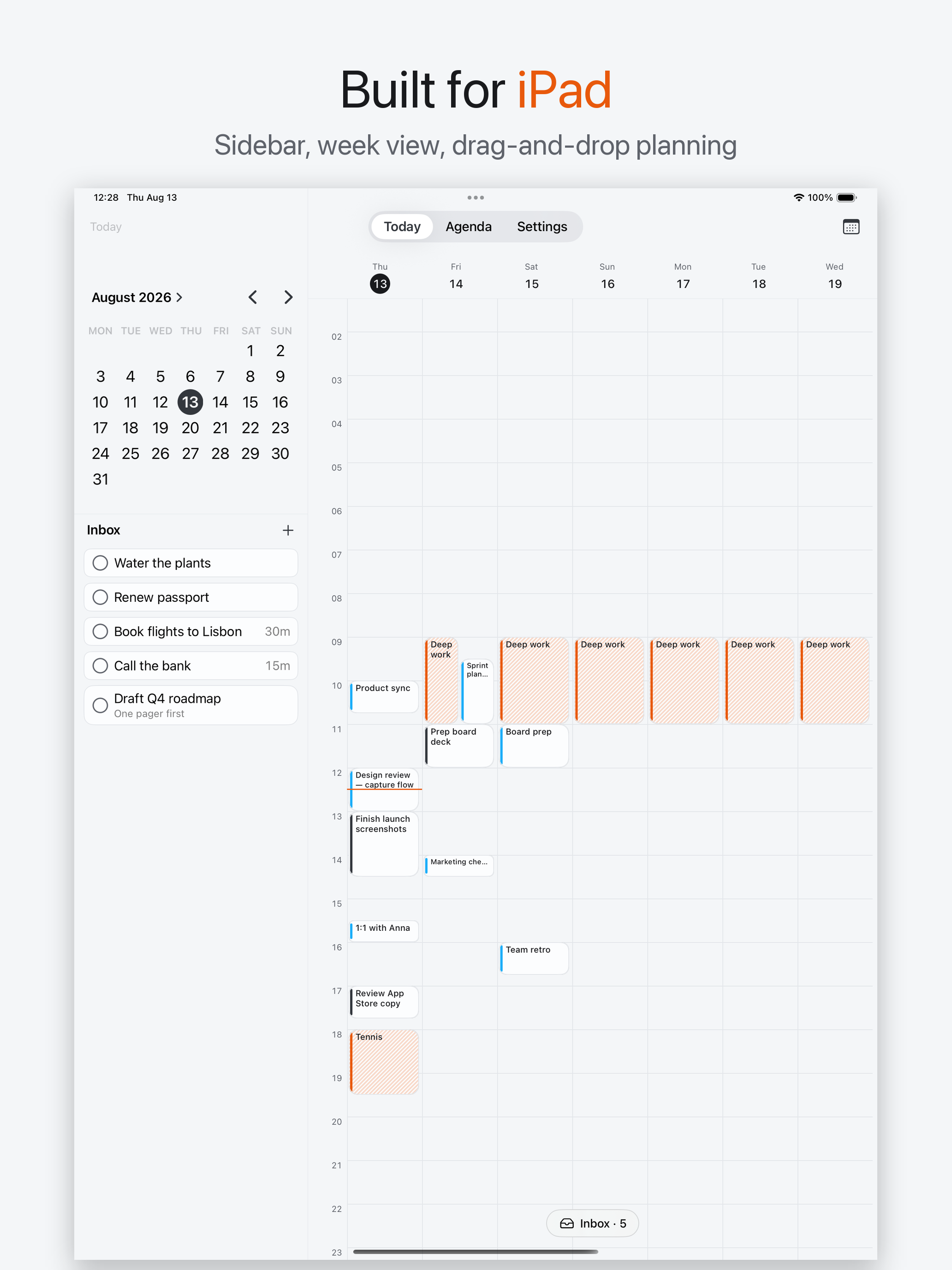The image size is (952, 1270).
Task: Tap the battery status icon
Action: [846, 198]
